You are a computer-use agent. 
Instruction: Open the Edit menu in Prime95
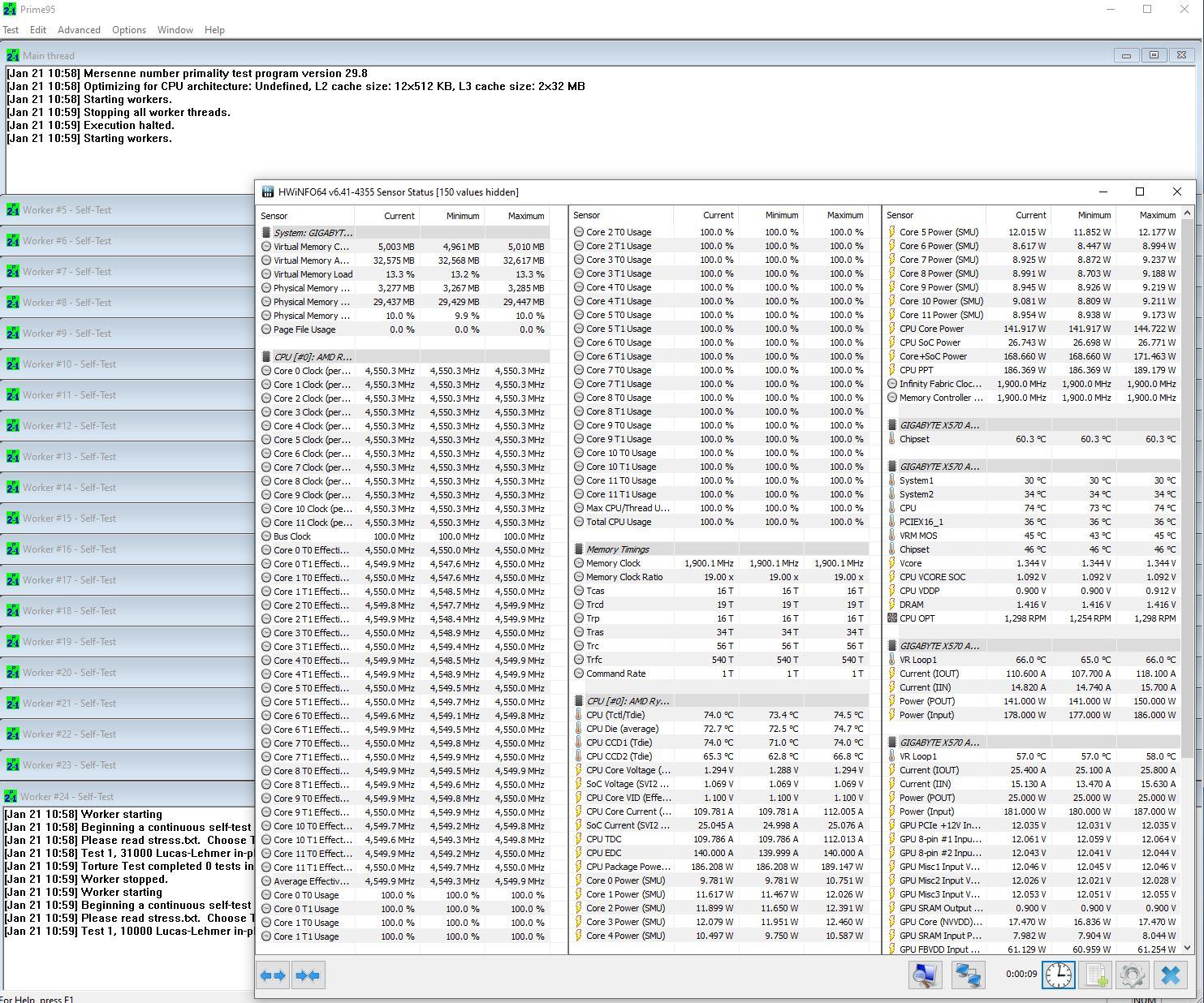click(38, 30)
